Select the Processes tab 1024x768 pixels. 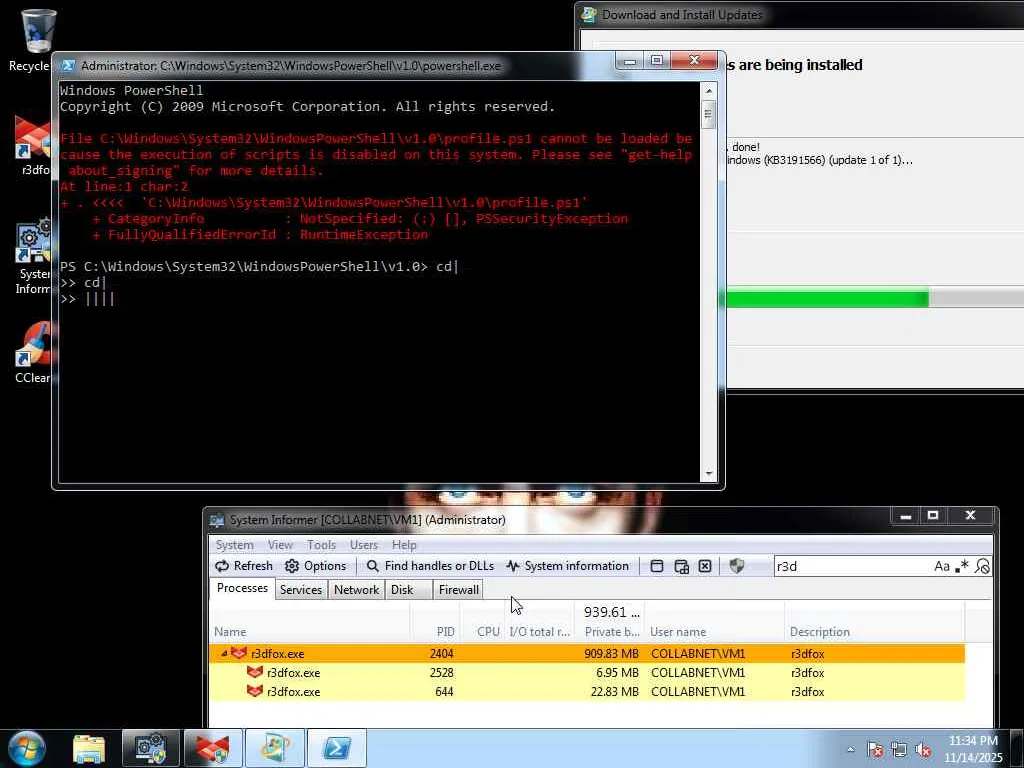[242, 588]
